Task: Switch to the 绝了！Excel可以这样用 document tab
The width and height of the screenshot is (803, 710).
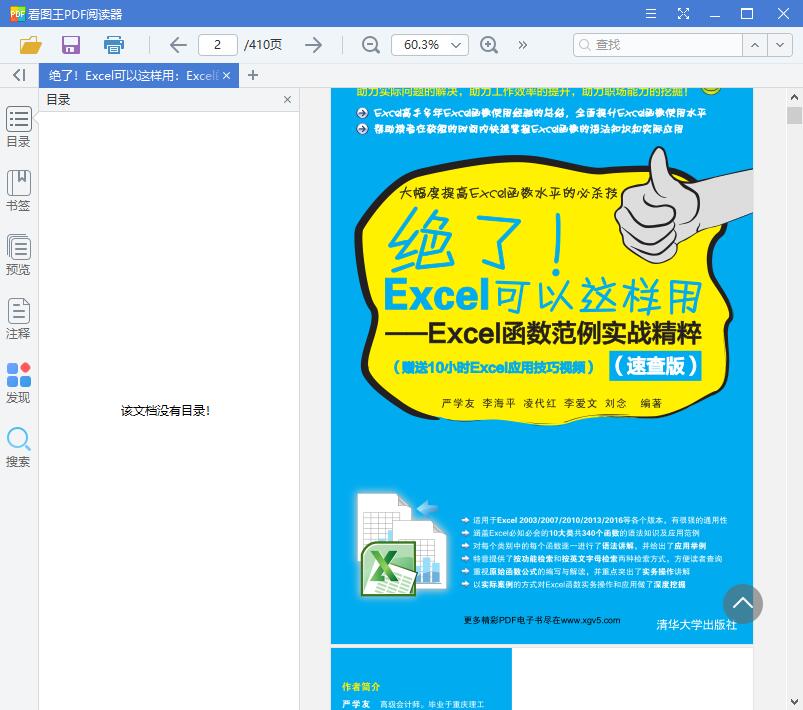Action: pos(133,76)
